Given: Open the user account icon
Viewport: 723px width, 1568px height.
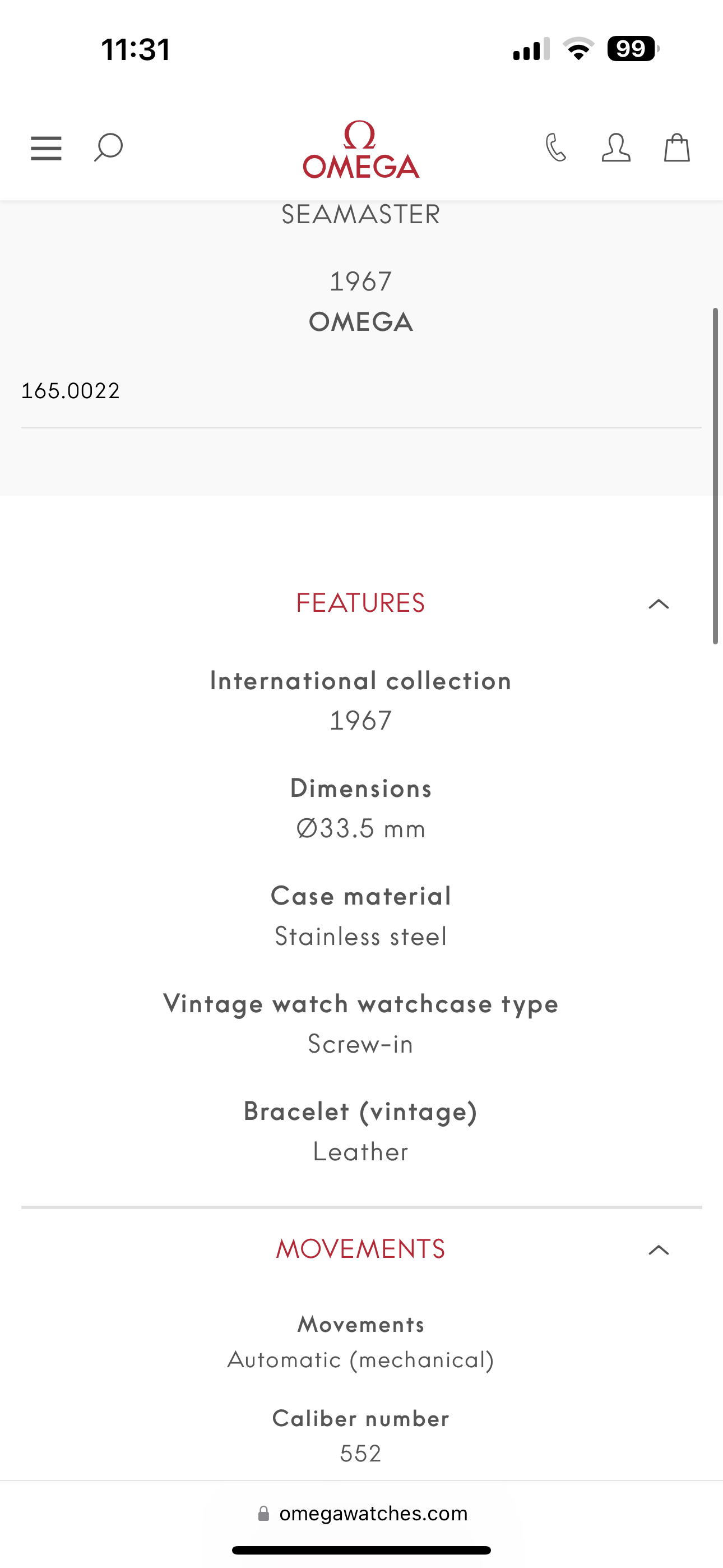Looking at the screenshot, I should [615, 148].
